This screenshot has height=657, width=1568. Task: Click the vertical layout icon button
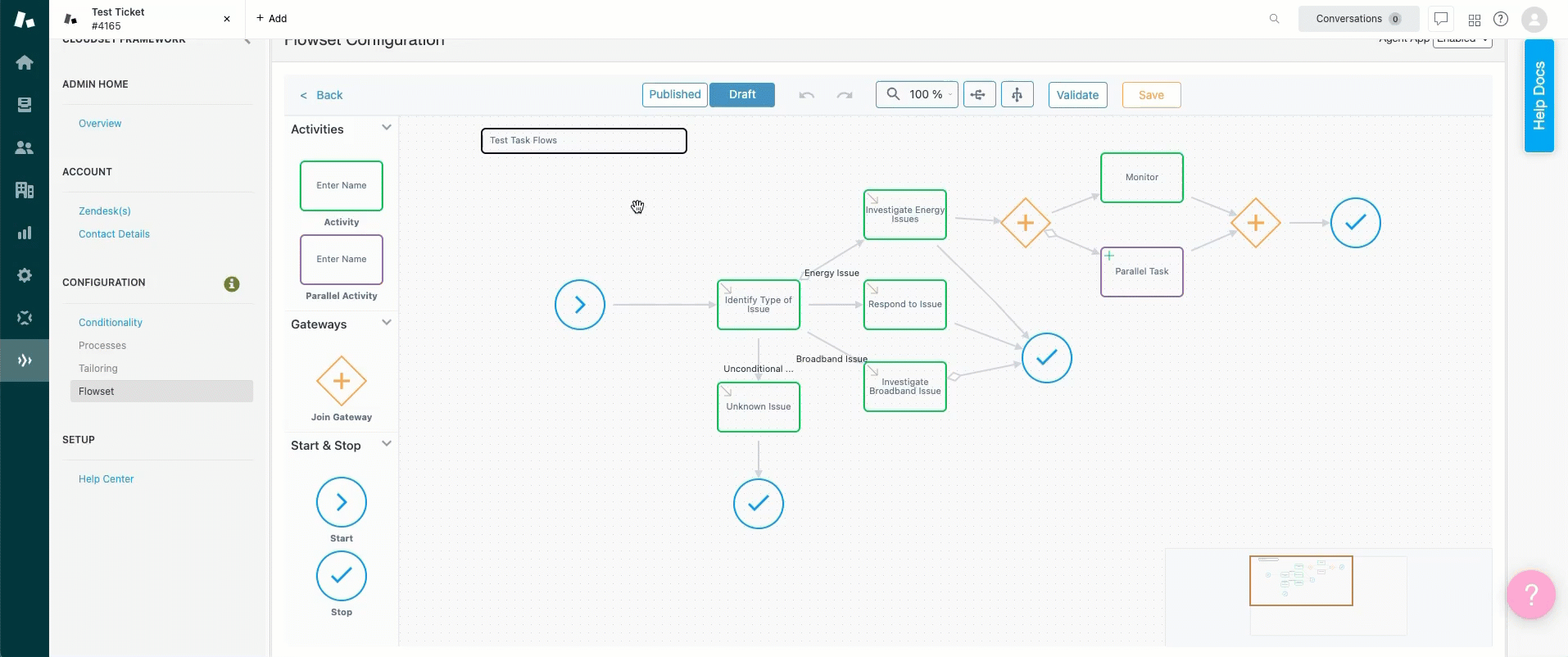(1017, 95)
